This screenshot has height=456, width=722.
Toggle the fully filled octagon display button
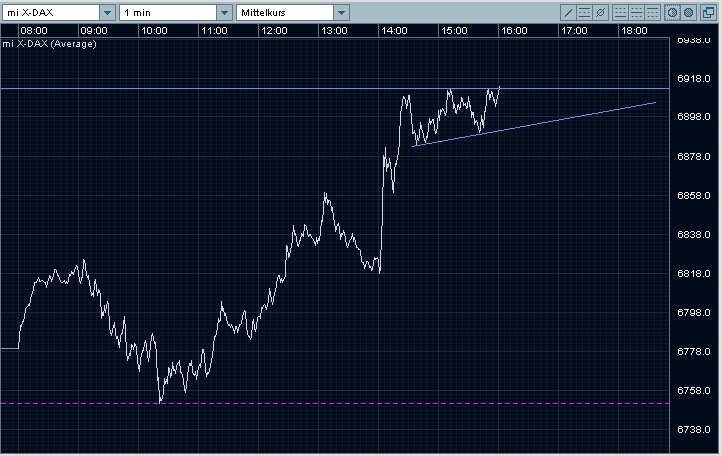(x=688, y=12)
